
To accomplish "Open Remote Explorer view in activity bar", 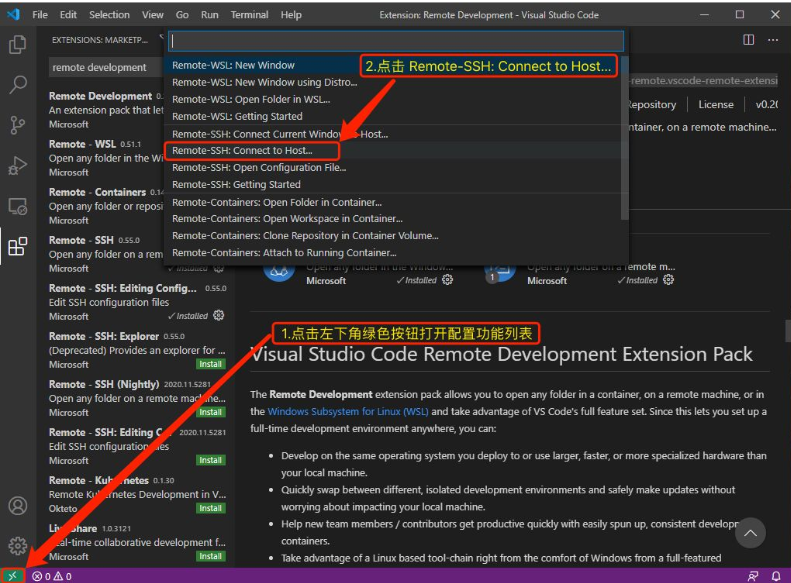I will tap(18, 206).
